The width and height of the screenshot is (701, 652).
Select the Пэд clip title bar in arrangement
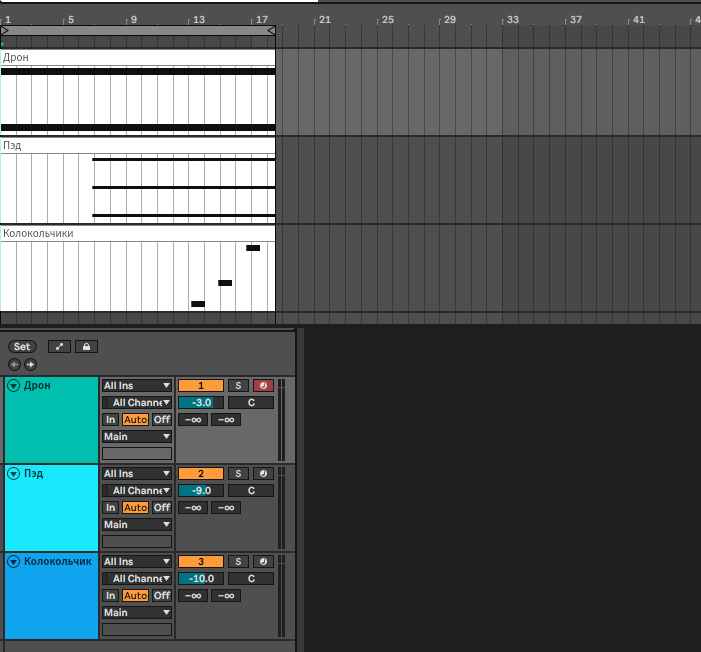point(138,145)
